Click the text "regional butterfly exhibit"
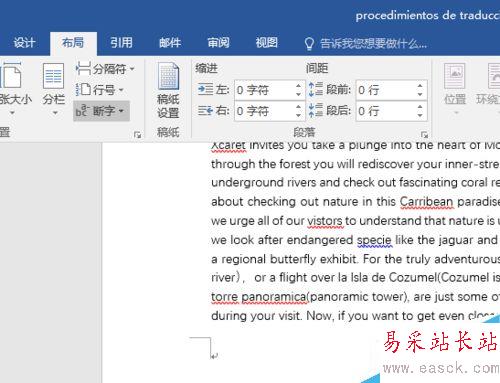Viewport: 500px width, 383px height. [289, 259]
